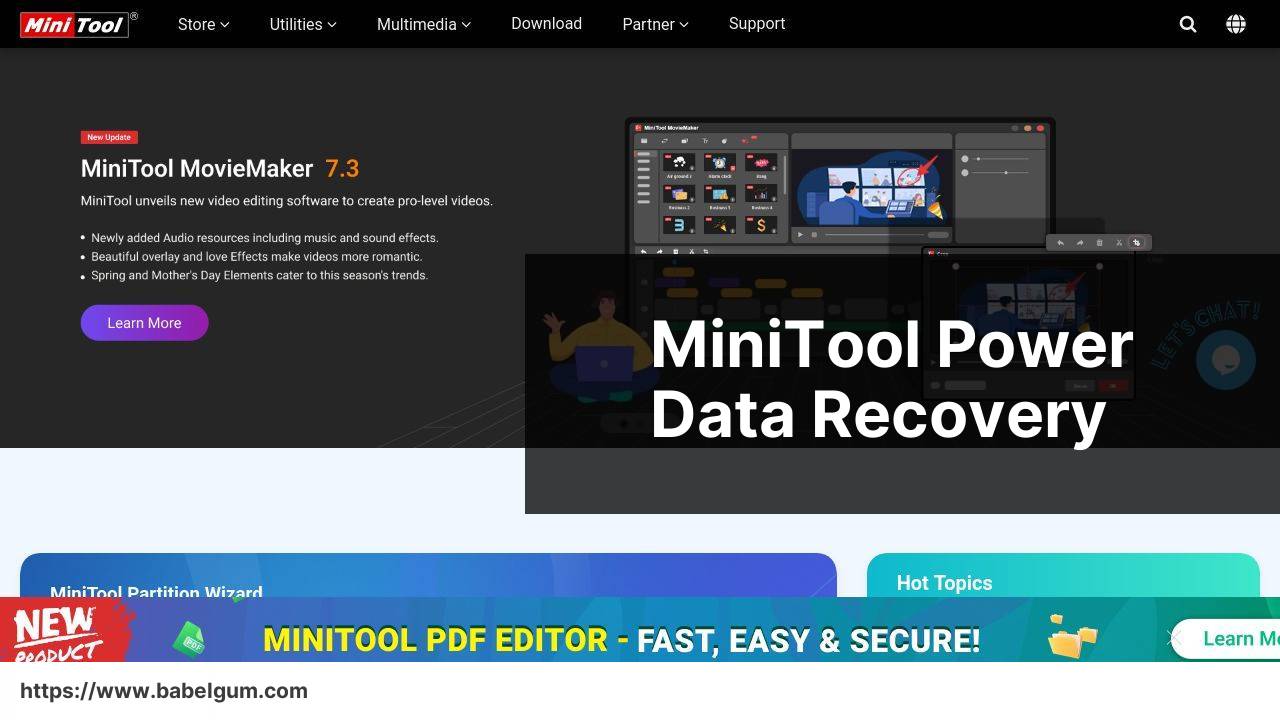
Task: Click the MiniTool MovieMaker 7.3 heading
Action: [x=220, y=169]
